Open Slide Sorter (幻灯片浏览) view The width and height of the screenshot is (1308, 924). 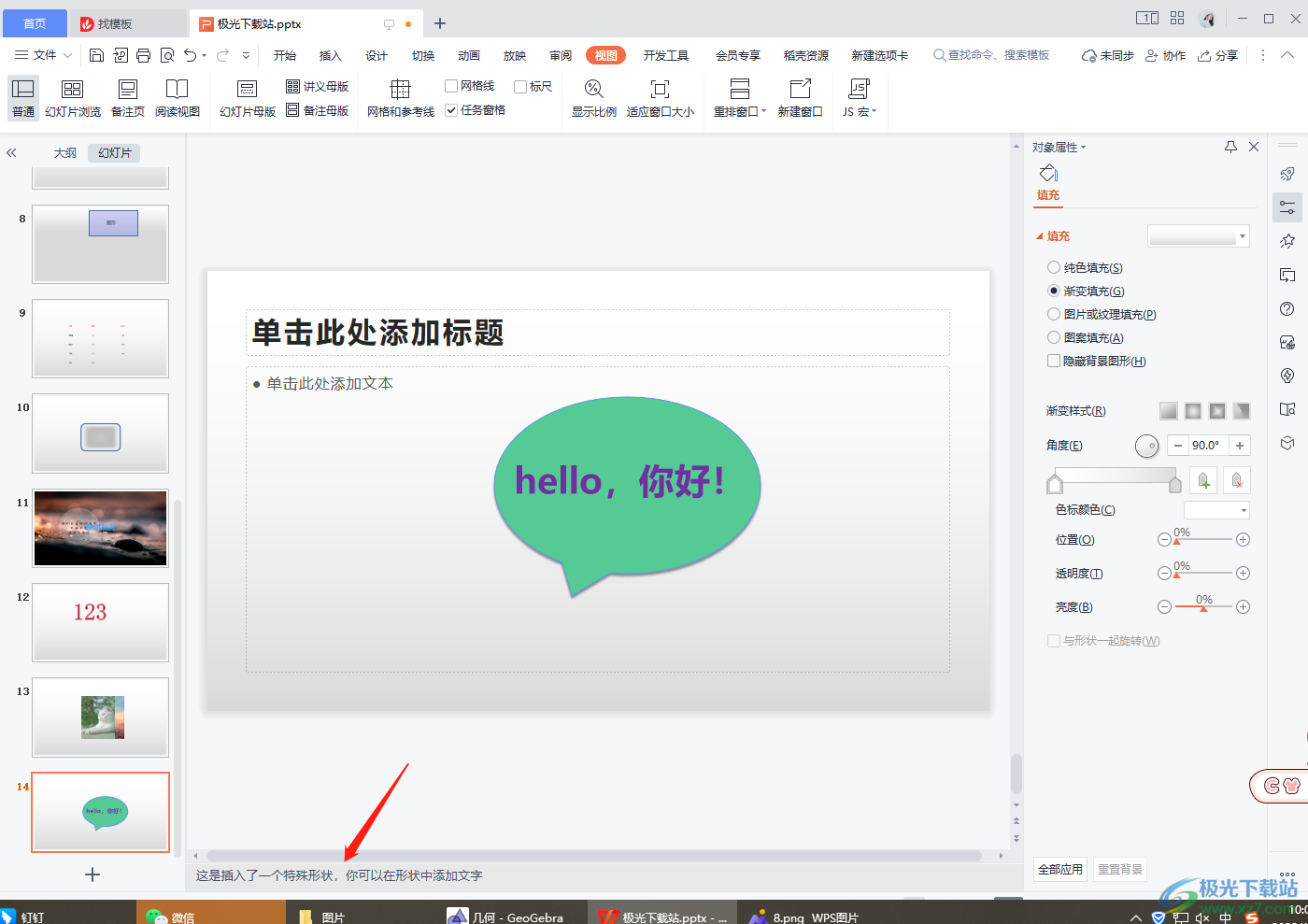coord(73,98)
